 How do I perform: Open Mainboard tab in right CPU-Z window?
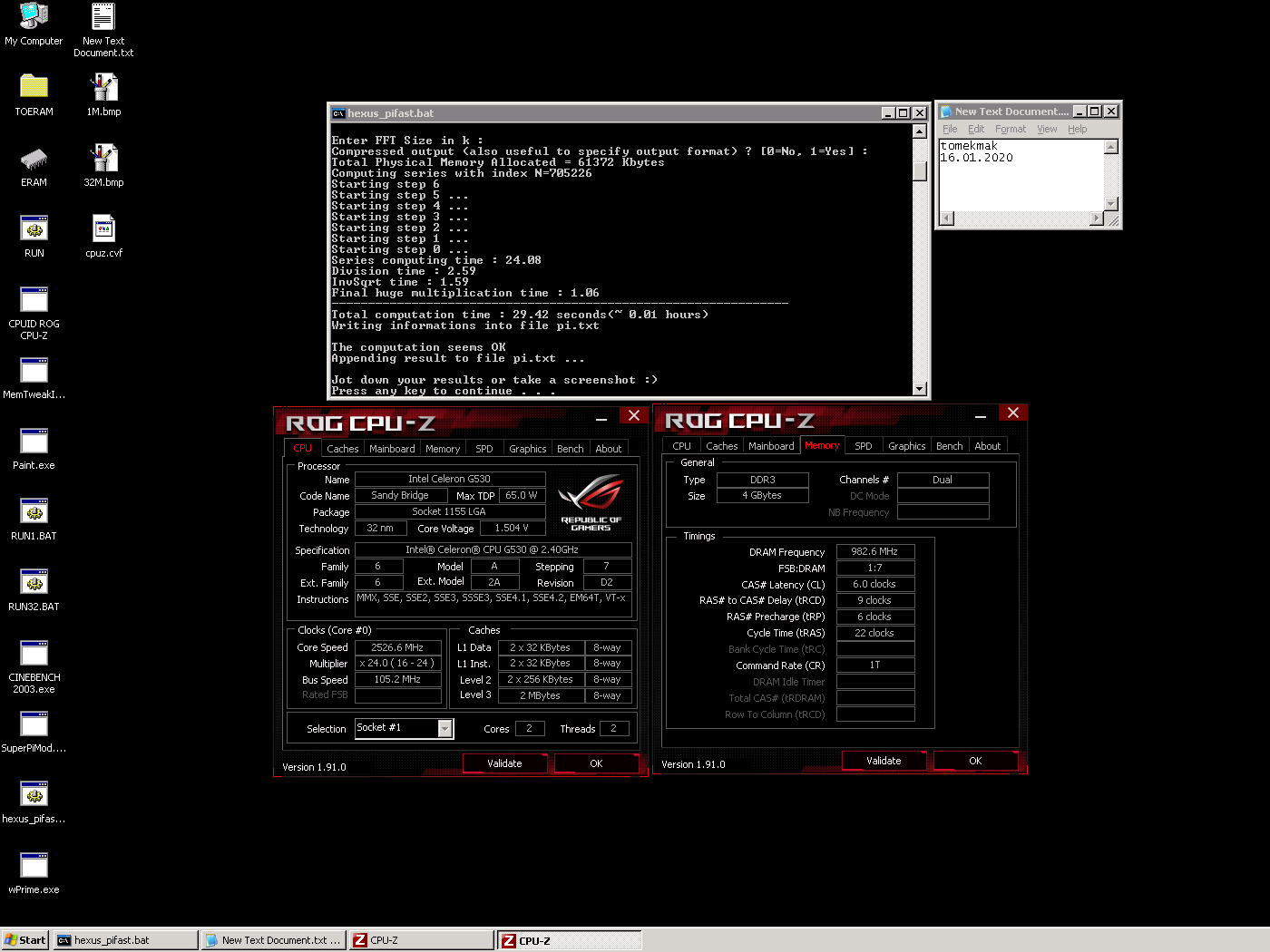coord(771,446)
